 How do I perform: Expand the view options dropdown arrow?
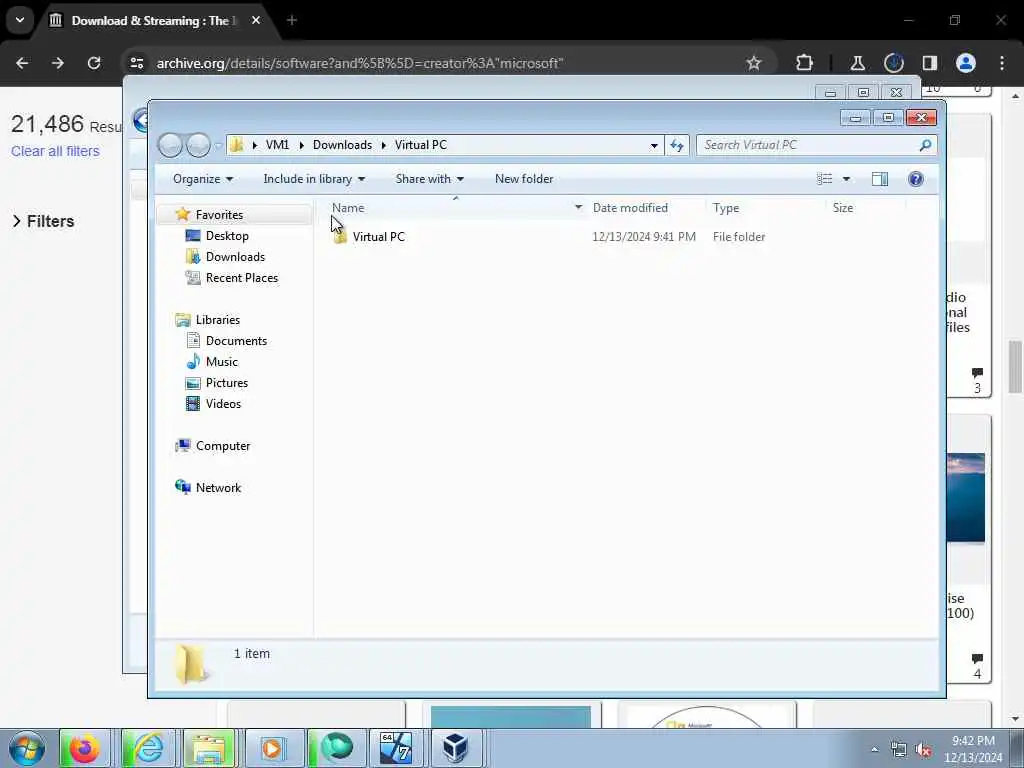click(x=846, y=179)
